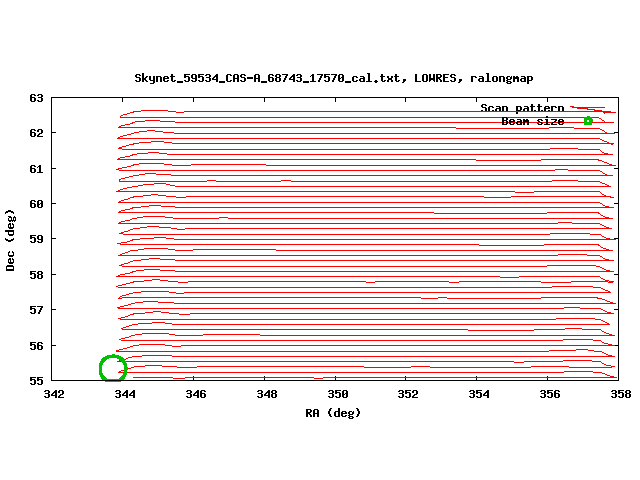
Task: Click x-axis tick label 350
Action: (x=338, y=394)
